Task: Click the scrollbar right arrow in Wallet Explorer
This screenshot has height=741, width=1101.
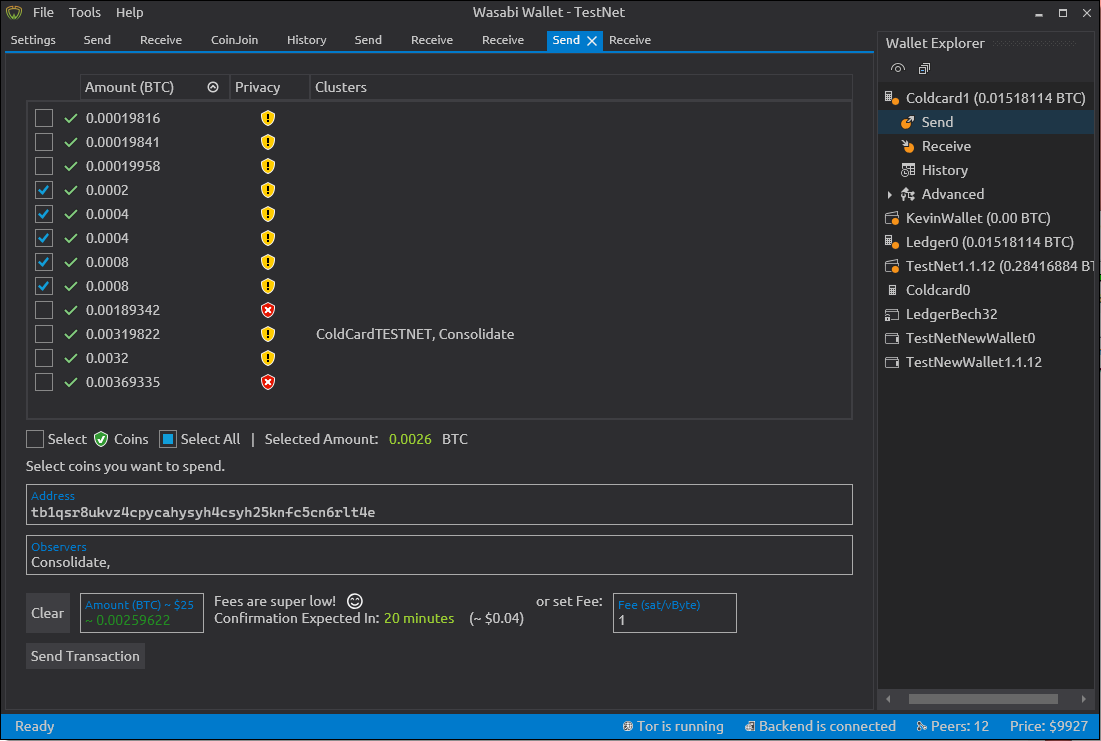Action: click(1083, 699)
